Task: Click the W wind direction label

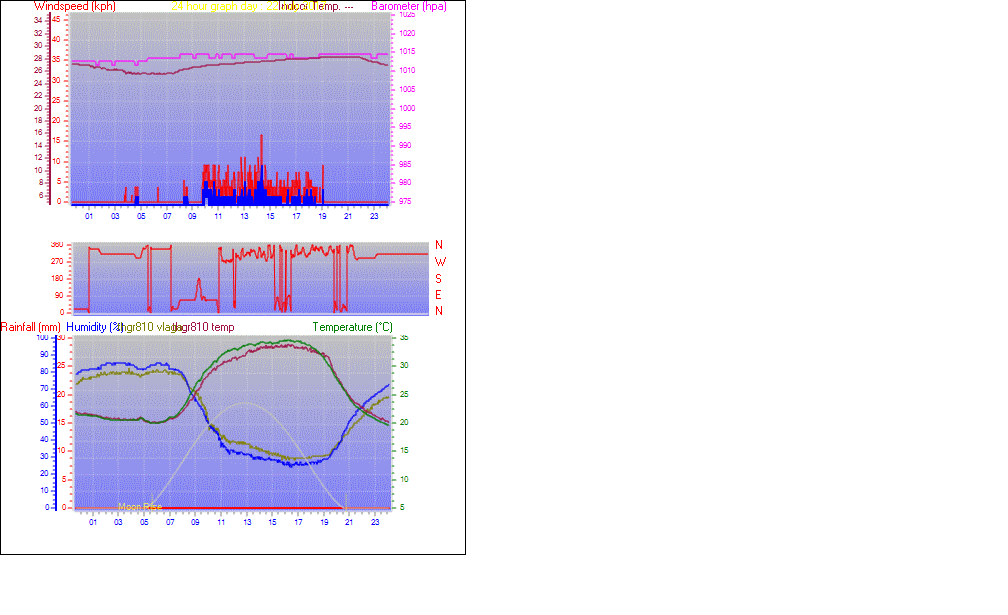Action: pyautogui.click(x=439, y=262)
